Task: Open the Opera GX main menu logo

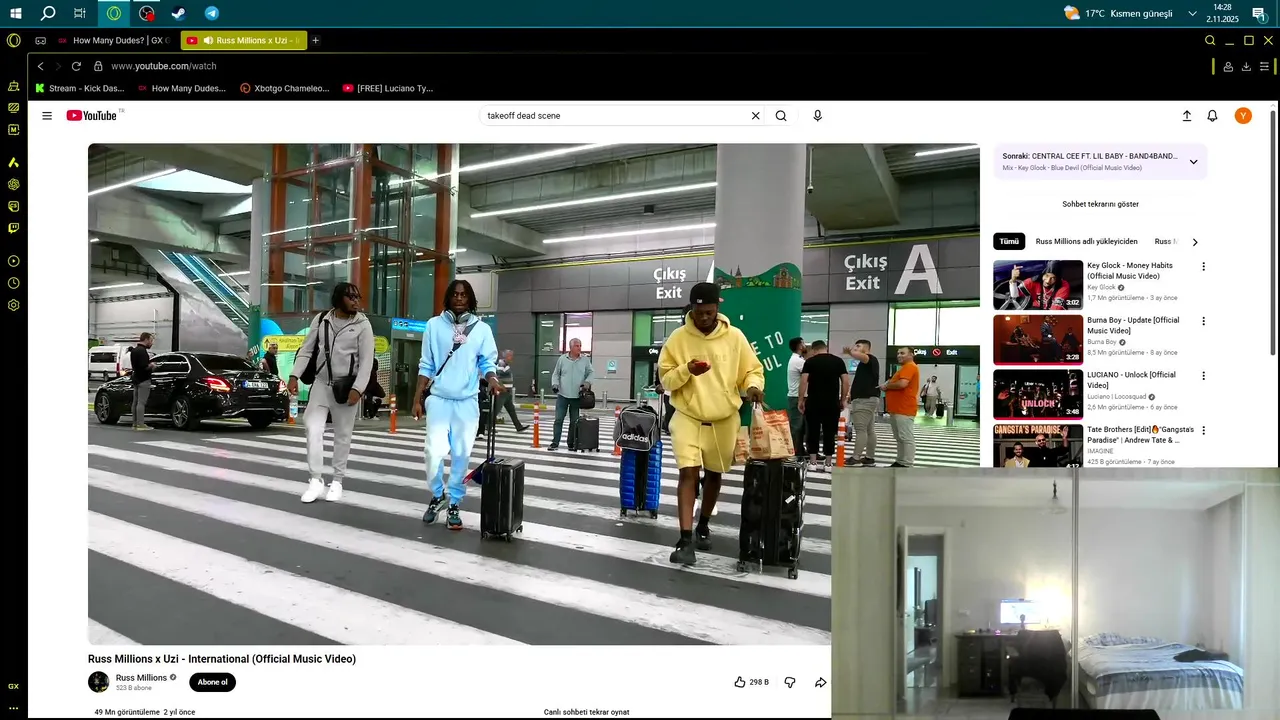Action: coord(13,40)
